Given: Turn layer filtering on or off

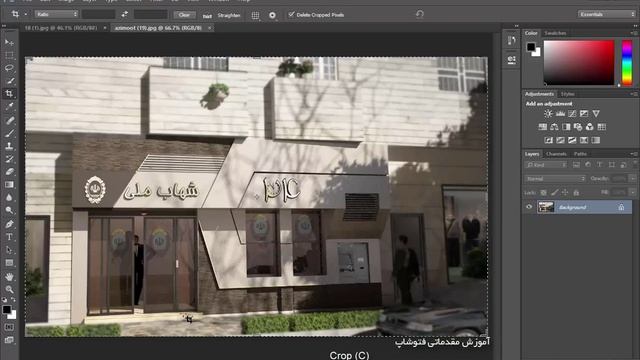Looking at the screenshot, I should [635, 164].
